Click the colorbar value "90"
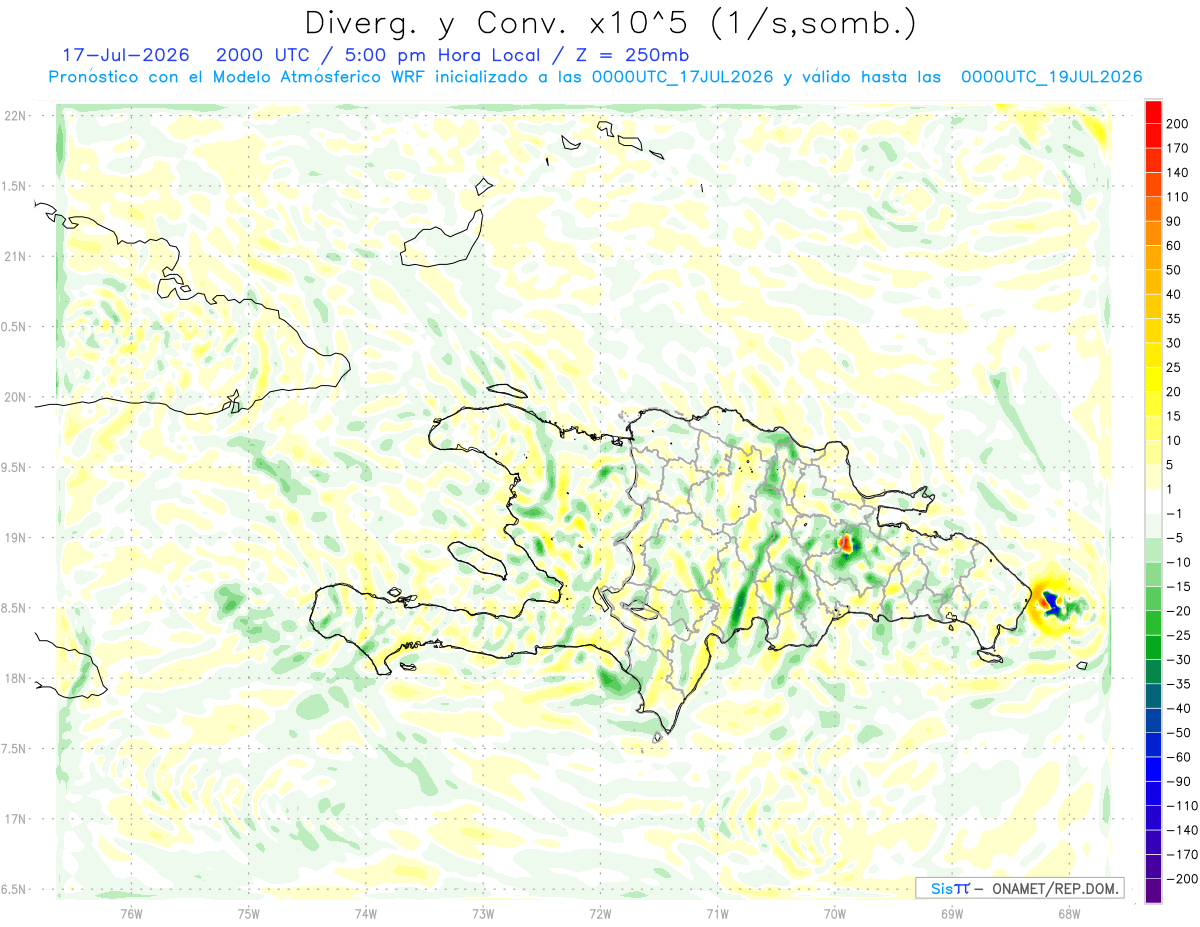The height and width of the screenshot is (927, 1200). pos(1174,221)
